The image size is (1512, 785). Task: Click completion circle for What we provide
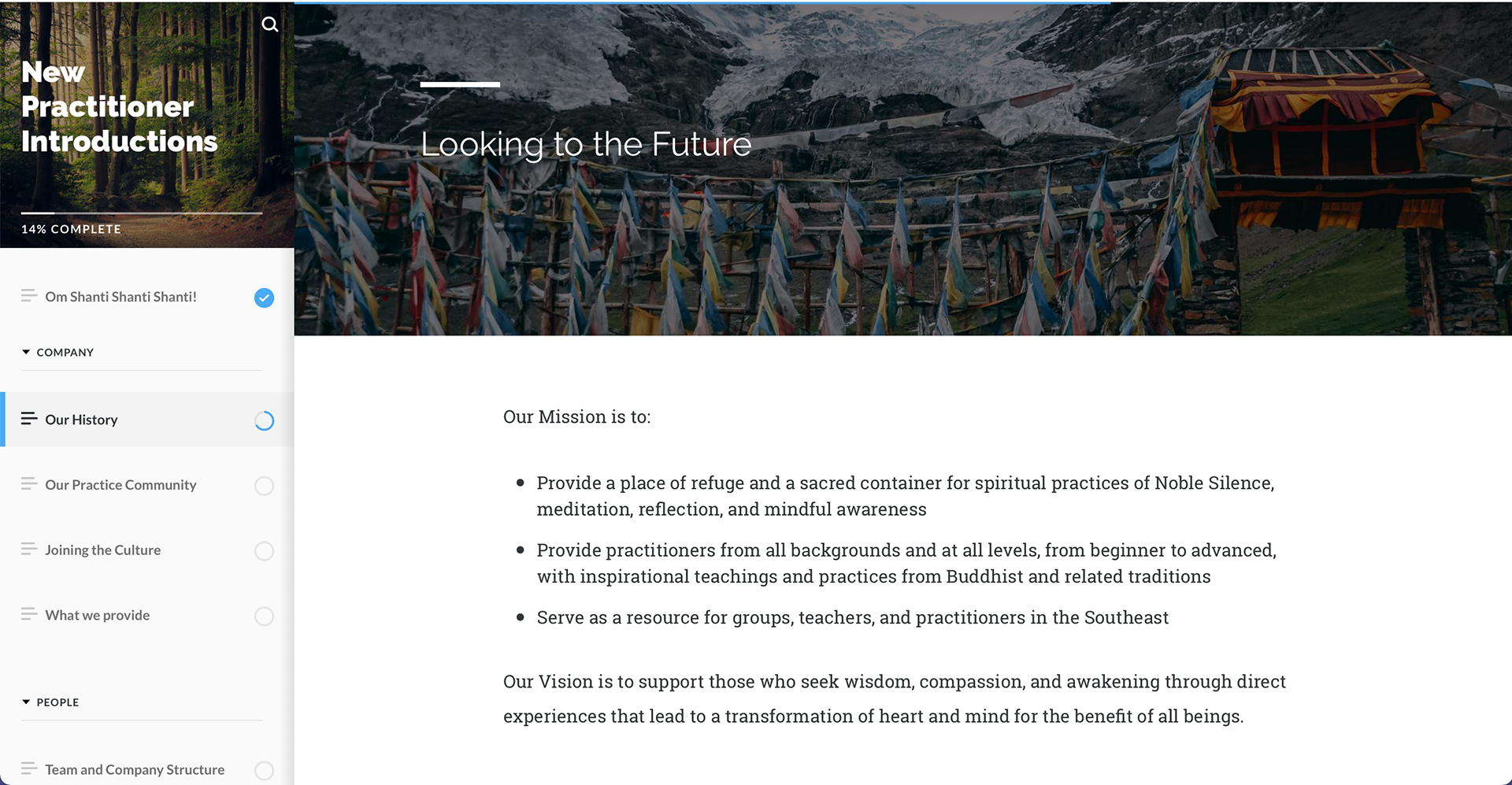click(264, 617)
